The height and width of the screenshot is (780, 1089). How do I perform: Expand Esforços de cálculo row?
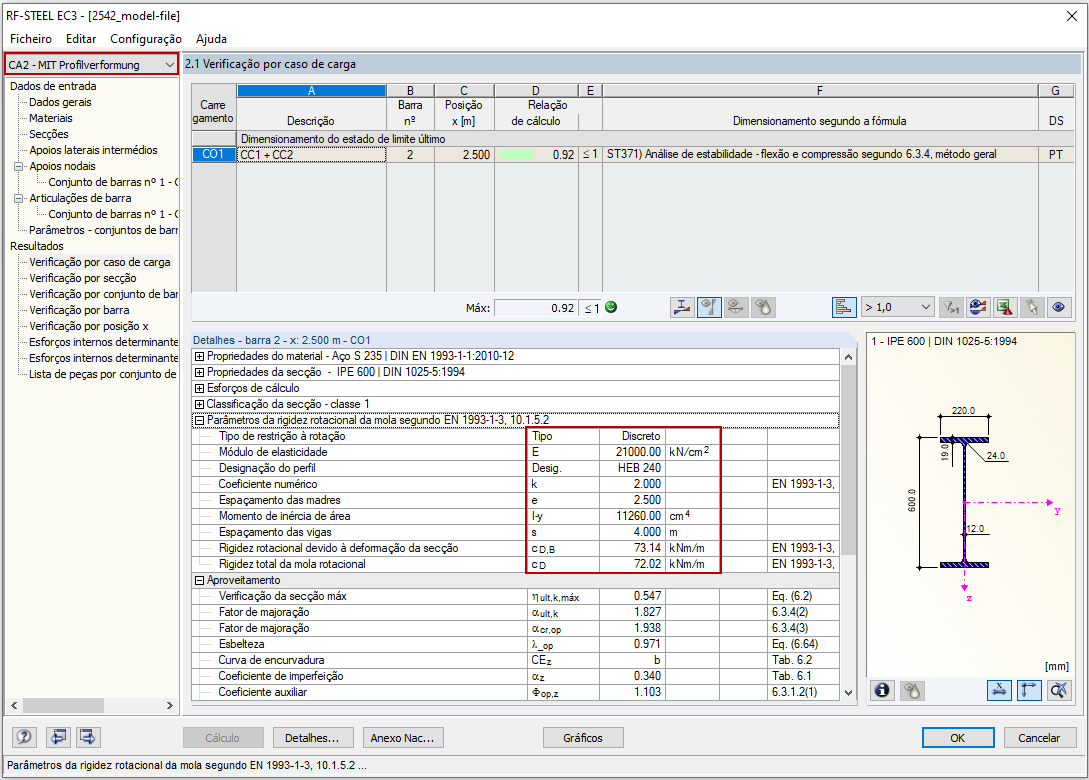tap(199, 388)
